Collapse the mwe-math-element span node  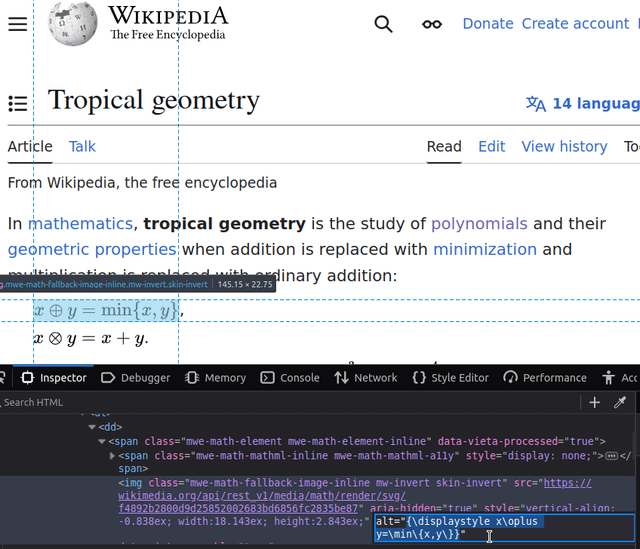click(102, 441)
